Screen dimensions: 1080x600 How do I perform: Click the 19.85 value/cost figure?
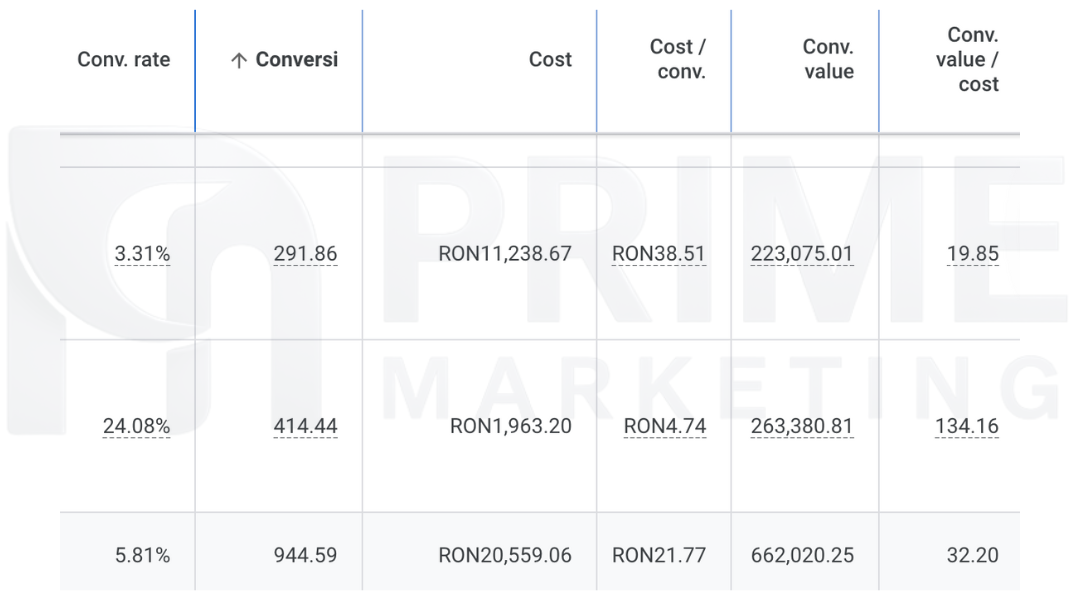pos(972,254)
